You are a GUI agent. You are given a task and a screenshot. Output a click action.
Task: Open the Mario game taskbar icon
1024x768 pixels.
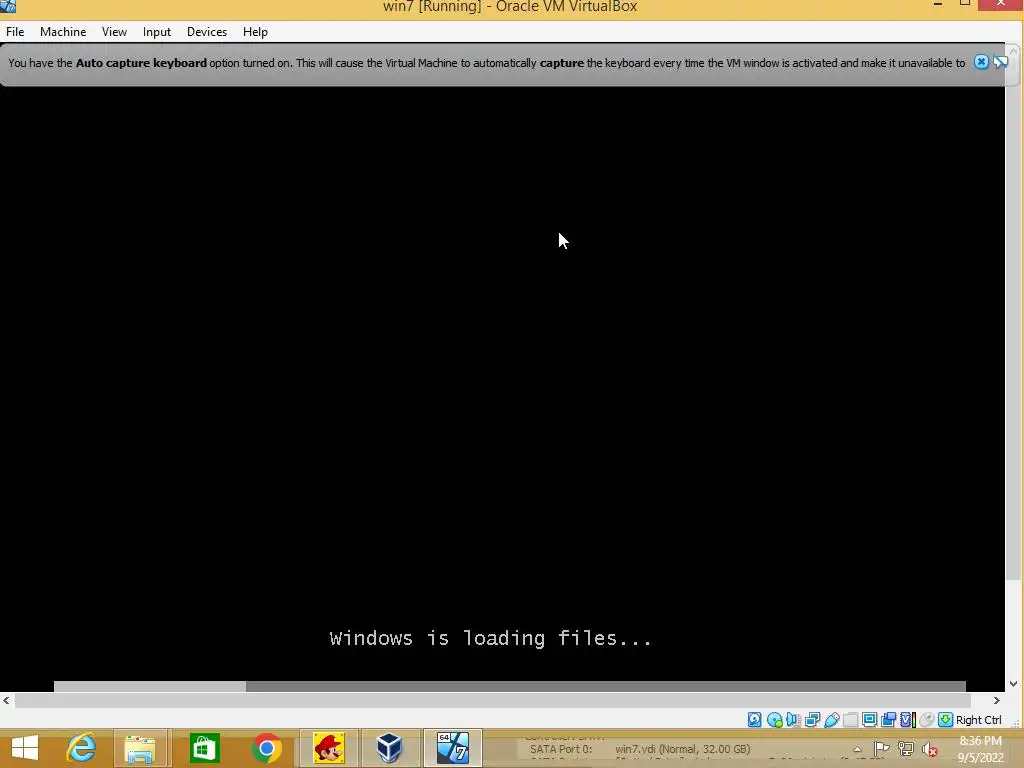tap(328, 748)
